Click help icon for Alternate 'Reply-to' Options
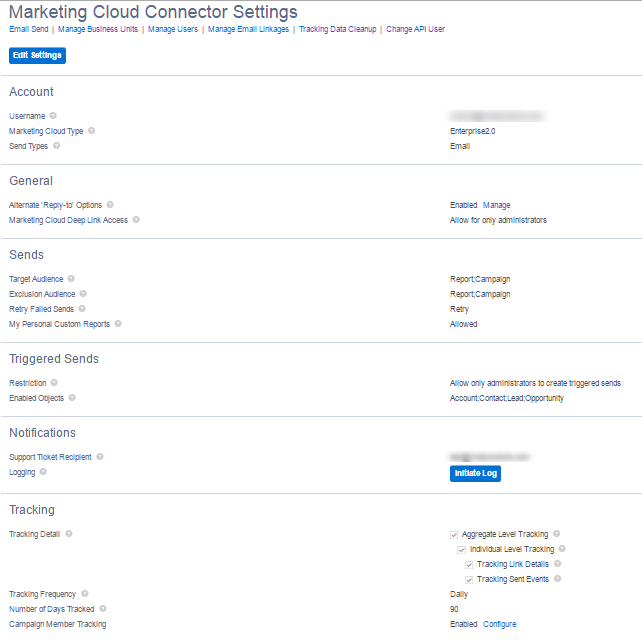 point(110,205)
